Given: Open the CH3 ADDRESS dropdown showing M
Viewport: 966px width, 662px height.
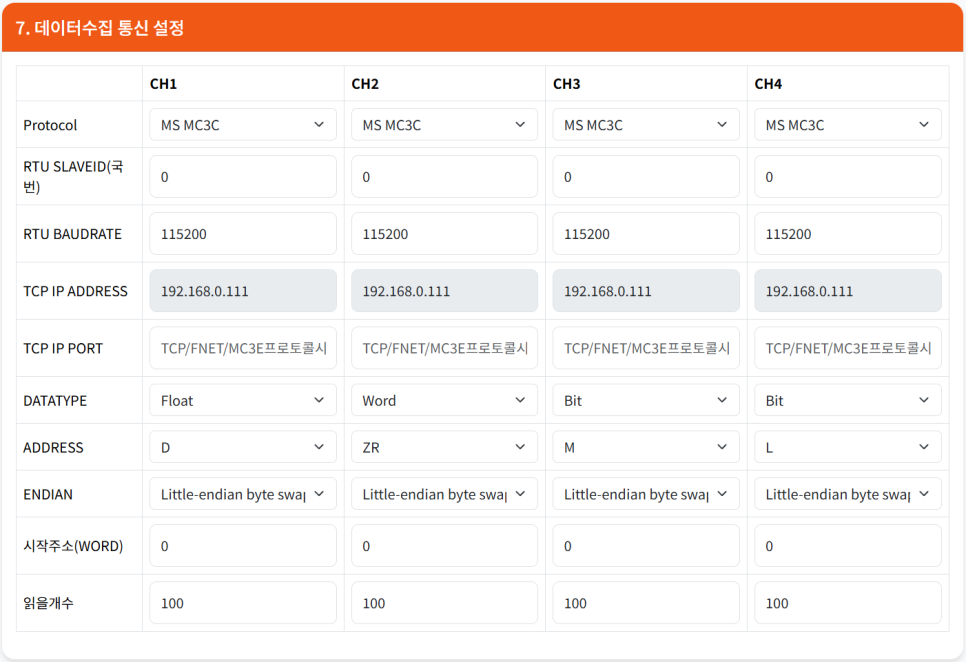Looking at the screenshot, I should pos(646,447).
